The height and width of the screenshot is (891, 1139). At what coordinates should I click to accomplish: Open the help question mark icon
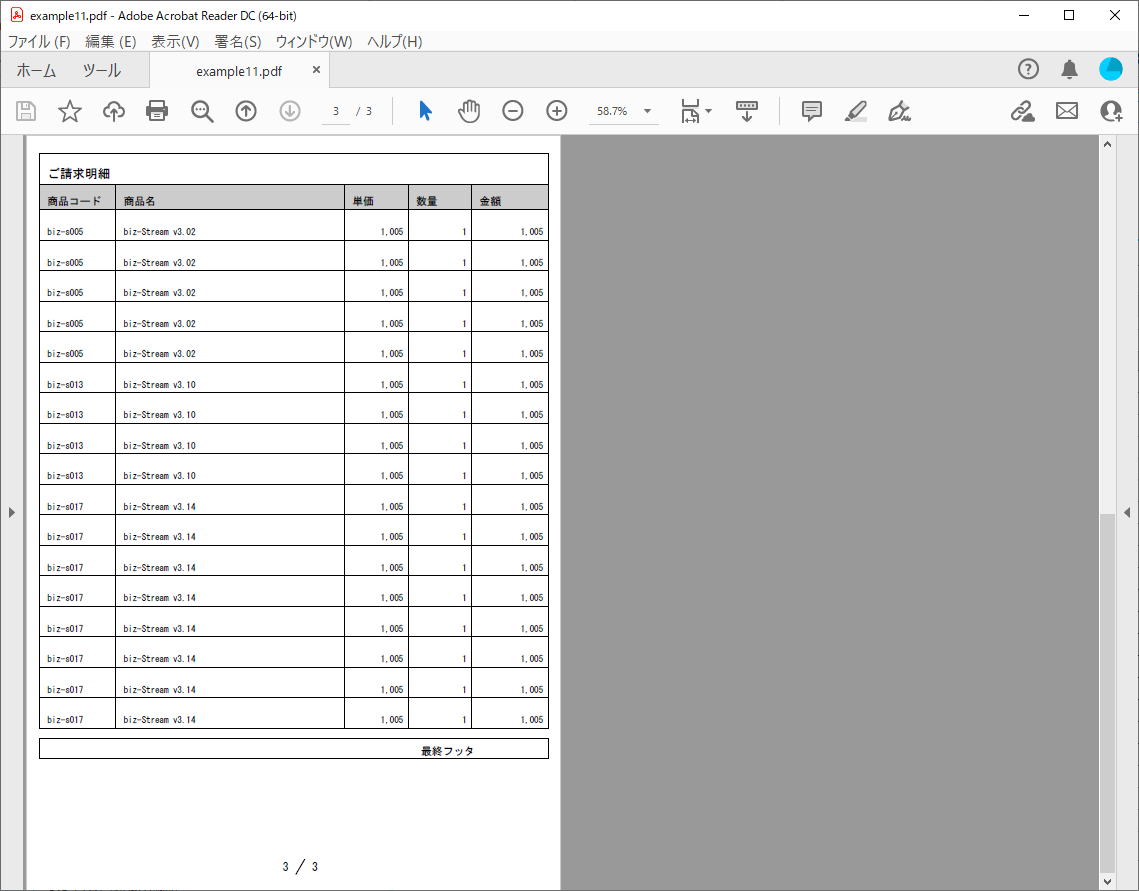click(x=1029, y=70)
